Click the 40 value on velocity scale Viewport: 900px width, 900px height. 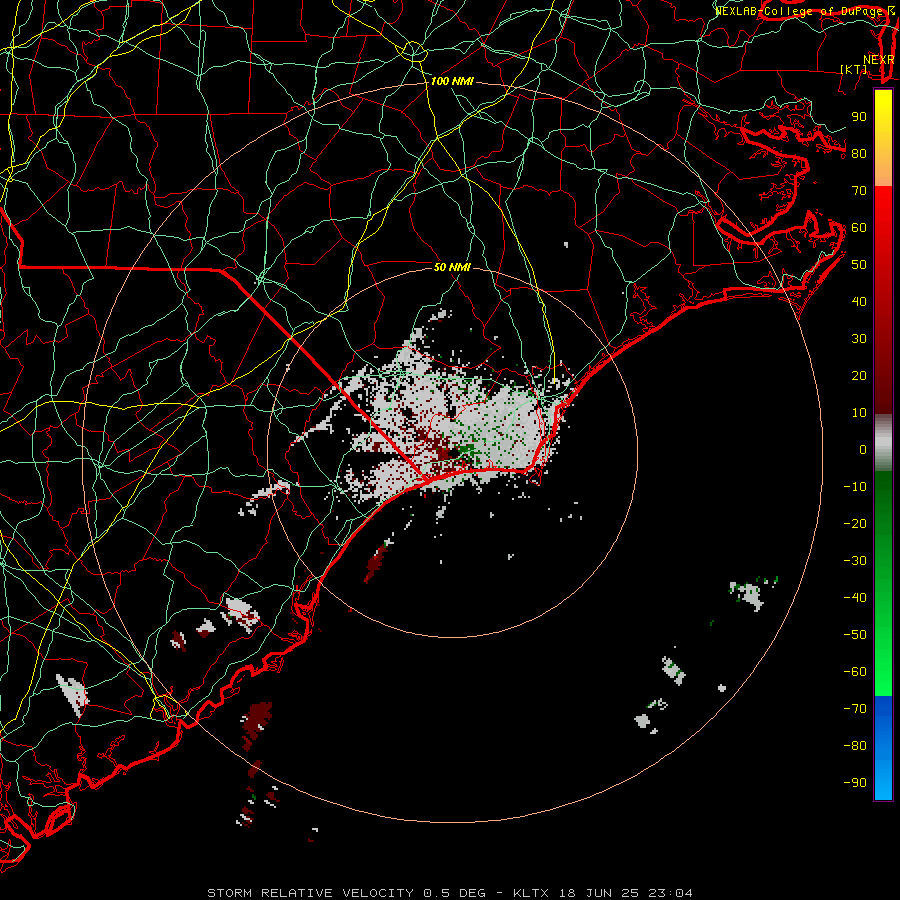click(x=859, y=302)
